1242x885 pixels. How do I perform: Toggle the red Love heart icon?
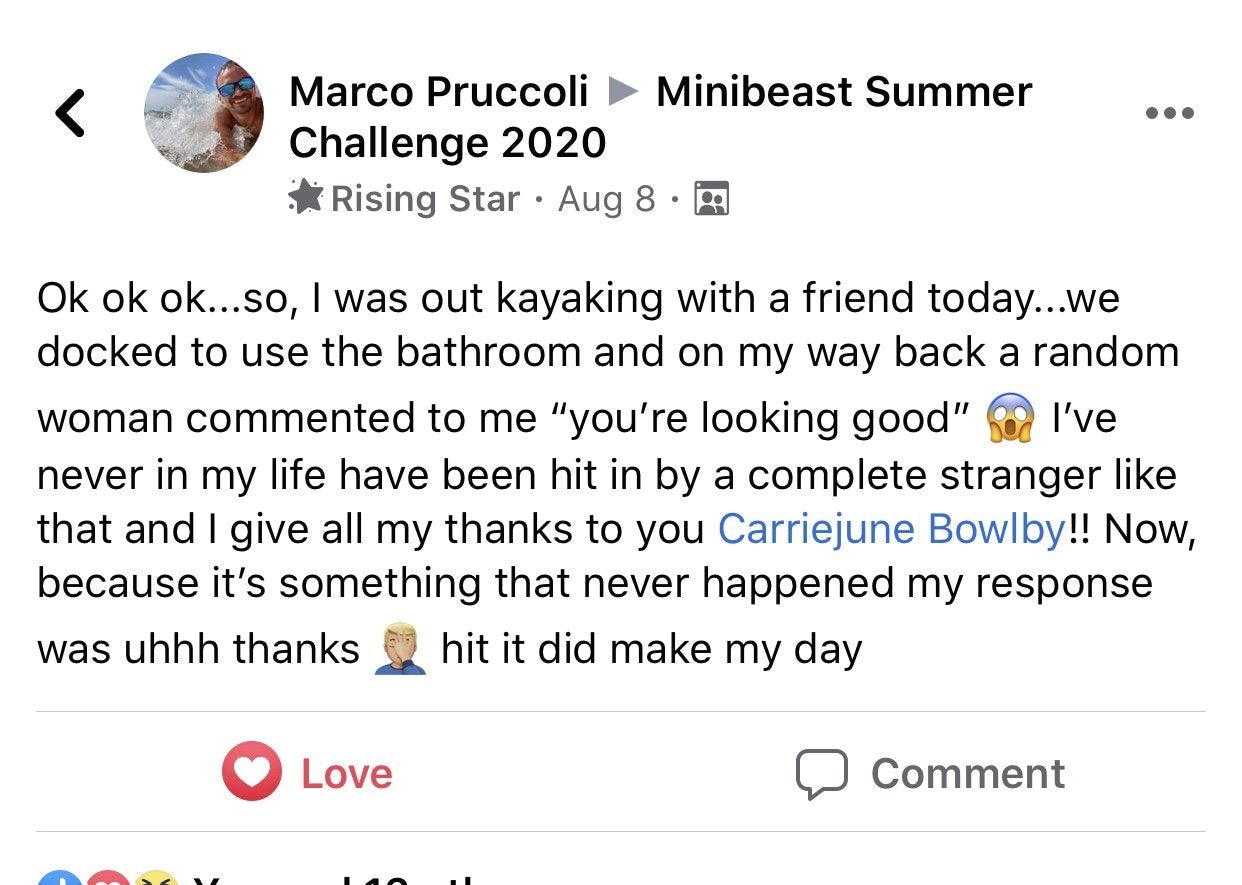251,772
